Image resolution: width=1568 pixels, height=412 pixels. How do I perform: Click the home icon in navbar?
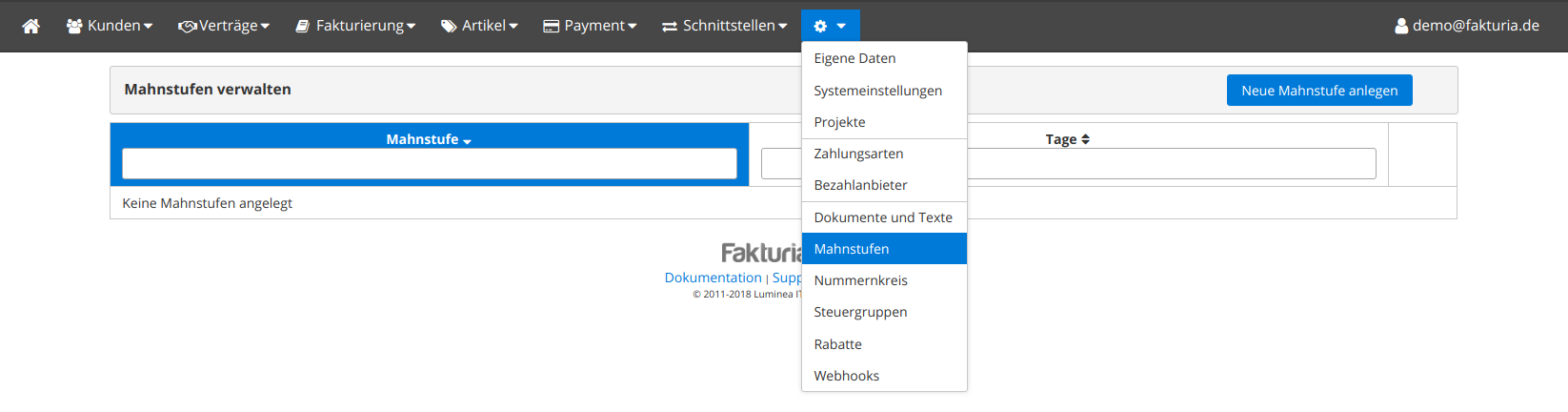(30, 26)
